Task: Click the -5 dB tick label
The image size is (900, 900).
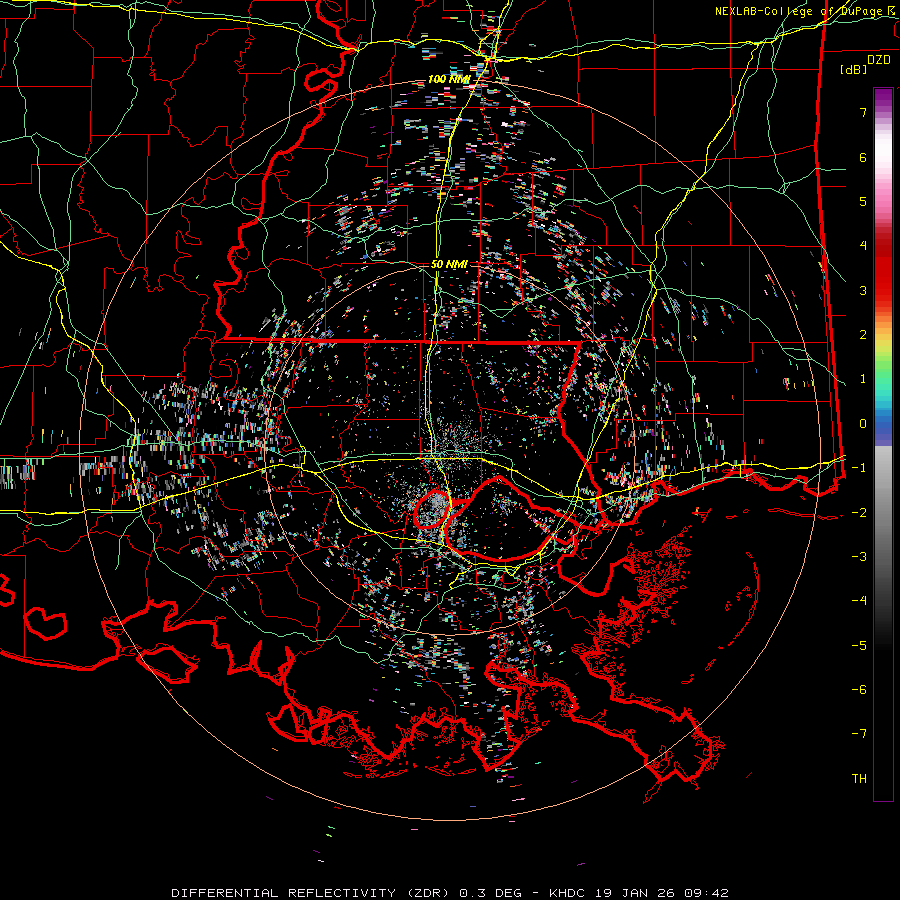Action: point(859,646)
